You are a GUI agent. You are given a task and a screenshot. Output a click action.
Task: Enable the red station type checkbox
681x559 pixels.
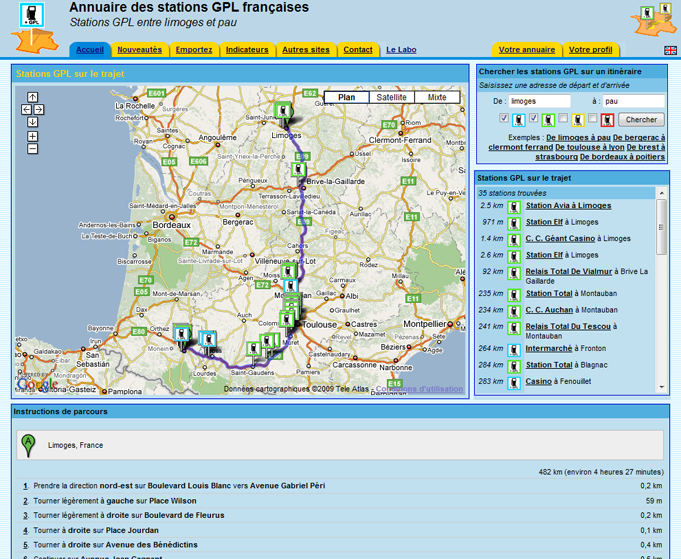[x=593, y=118]
